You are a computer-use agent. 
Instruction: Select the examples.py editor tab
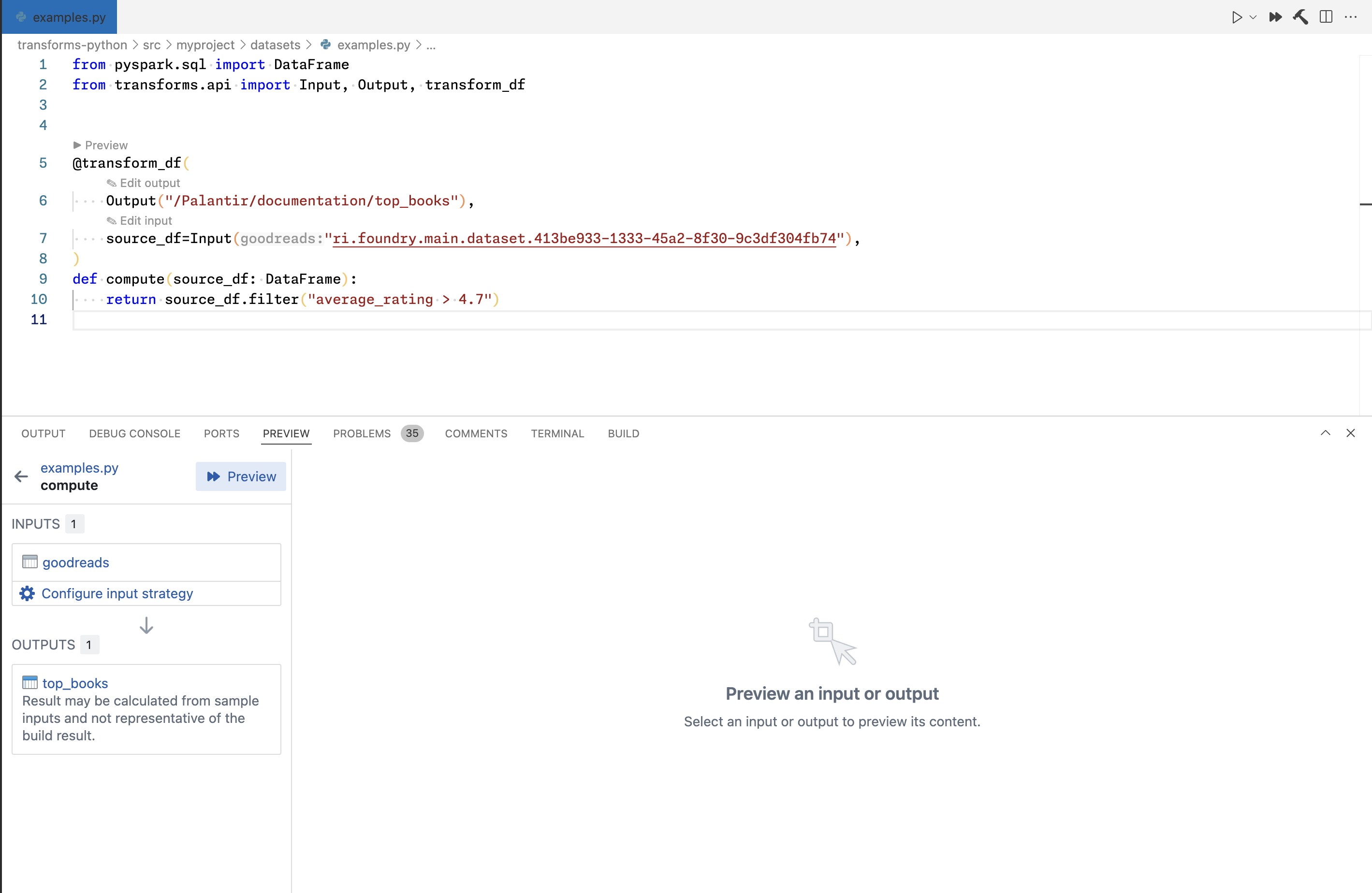[x=59, y=17]
